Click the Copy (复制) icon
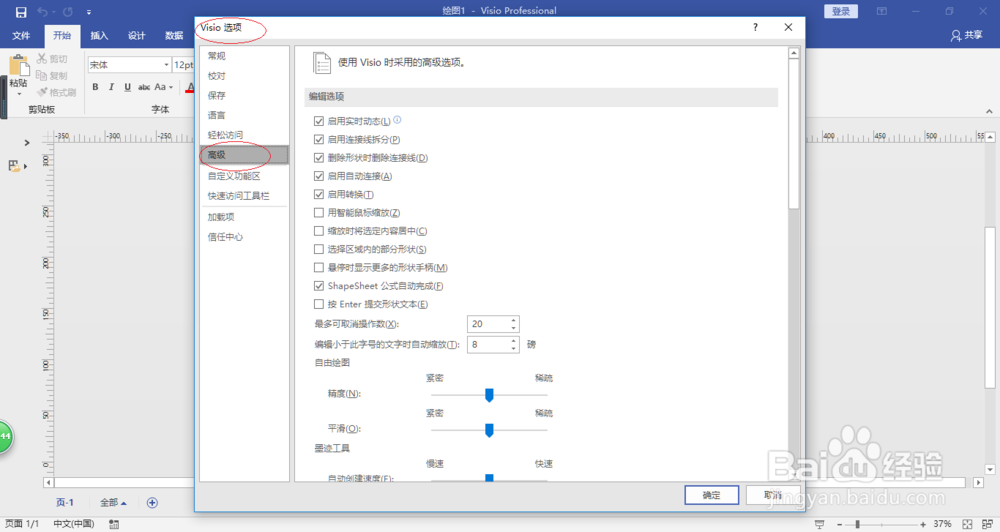The height and width of the screenshot is (532, 1000). click(x=42, y=75)
